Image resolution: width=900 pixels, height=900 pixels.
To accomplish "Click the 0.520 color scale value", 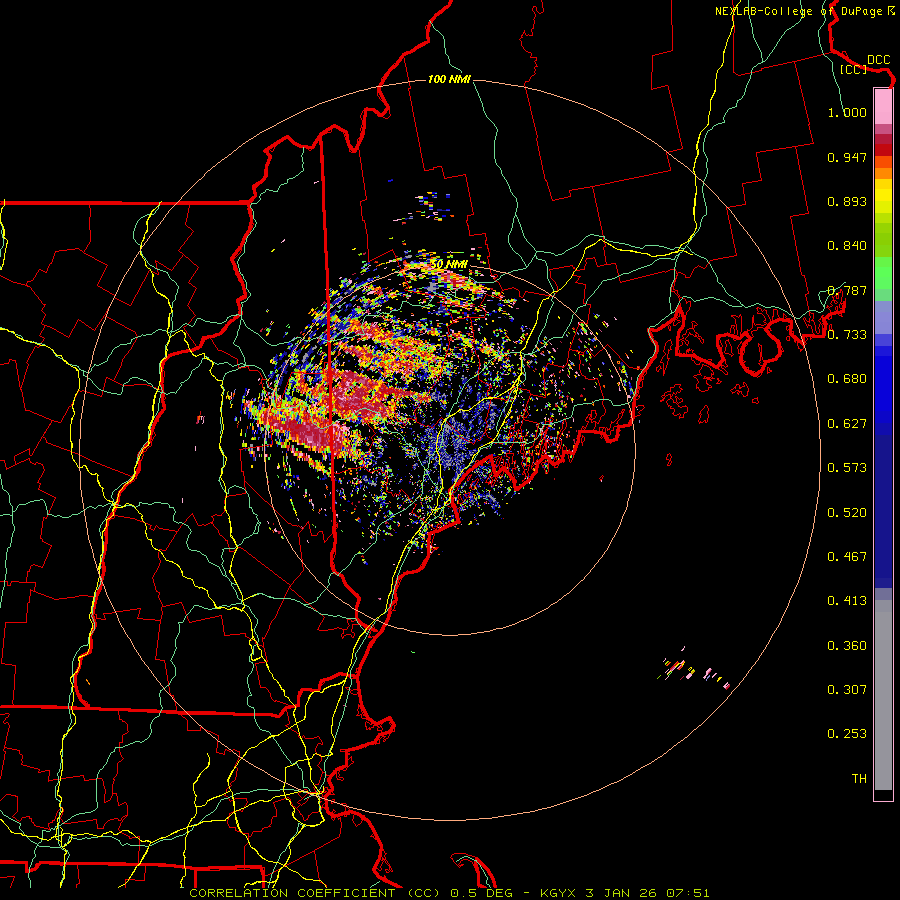I will [847, 513].
